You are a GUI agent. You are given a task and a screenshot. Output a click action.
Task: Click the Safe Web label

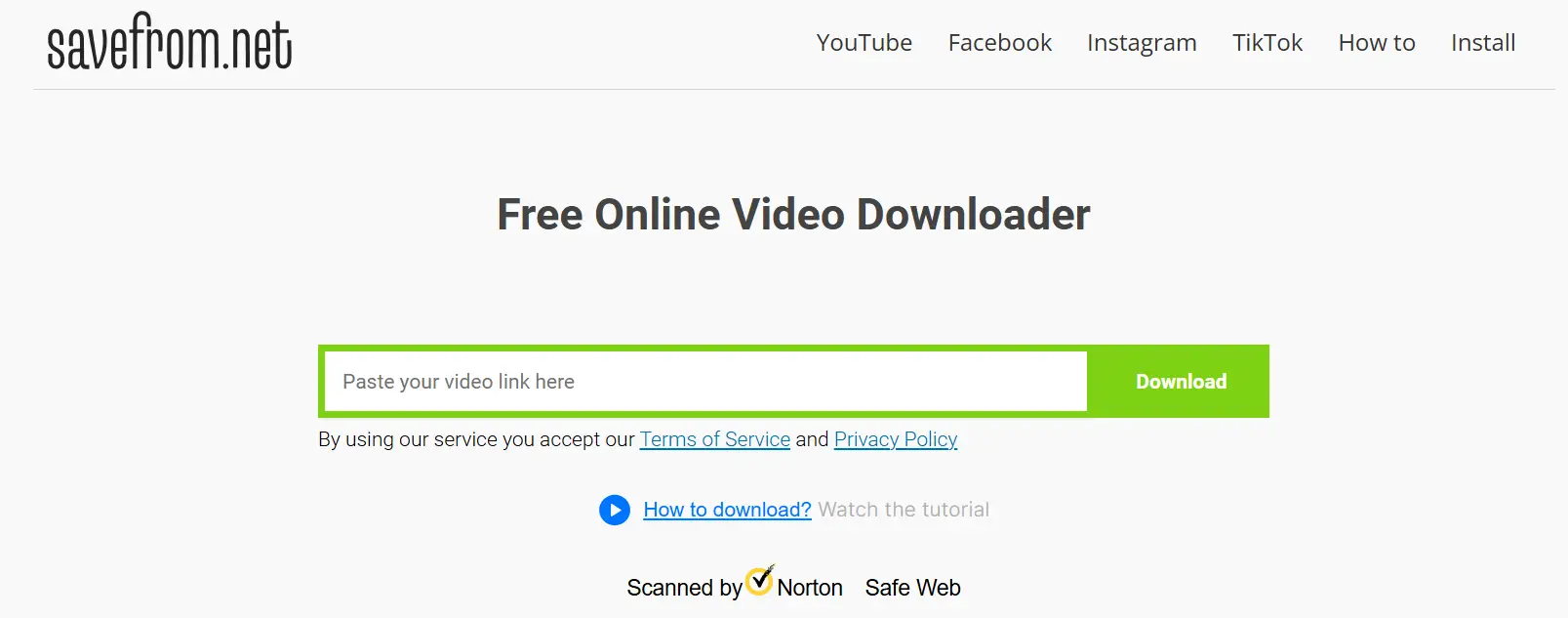point(913,588)
